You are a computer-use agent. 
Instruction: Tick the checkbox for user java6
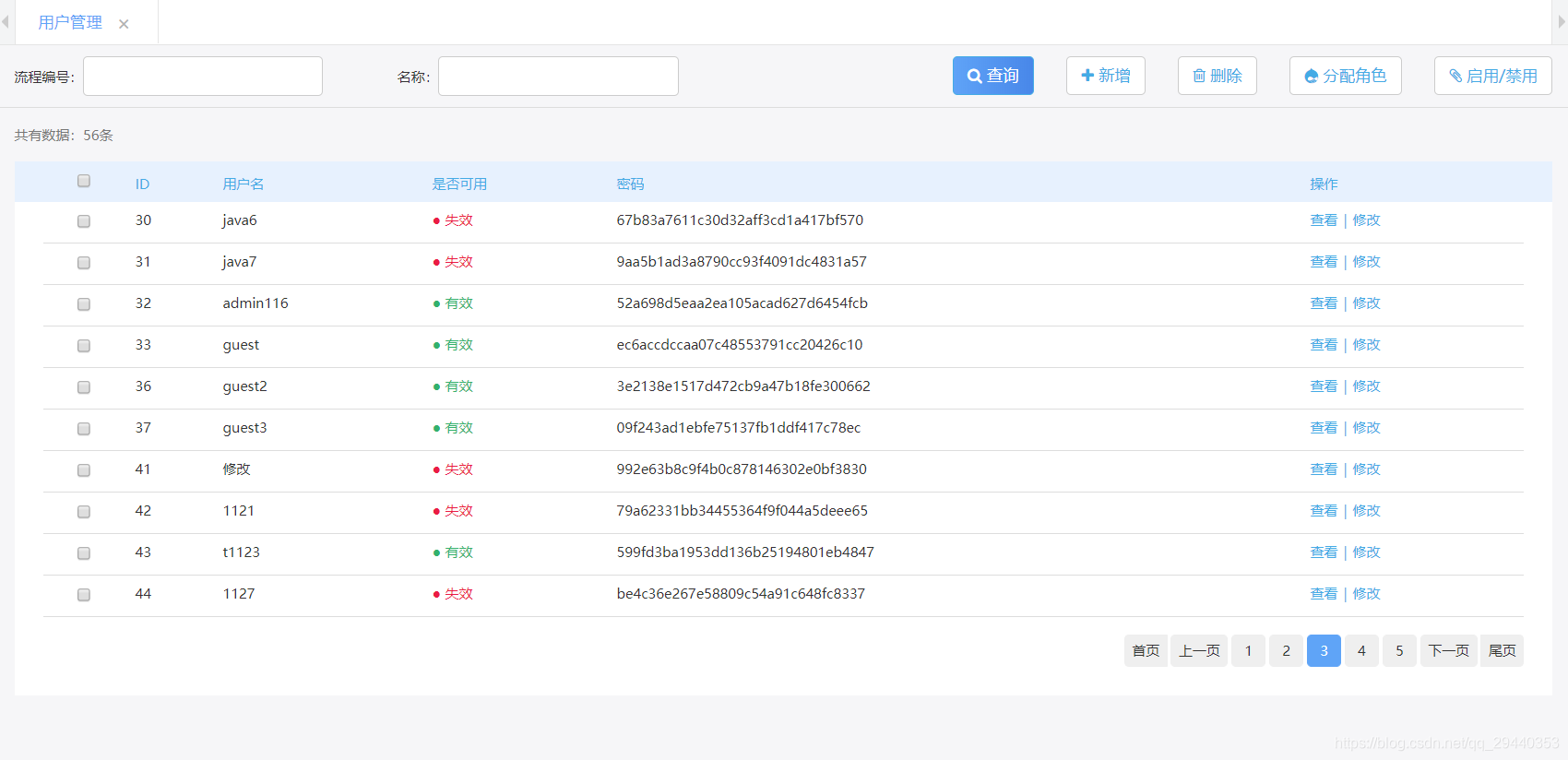[84, 221]
